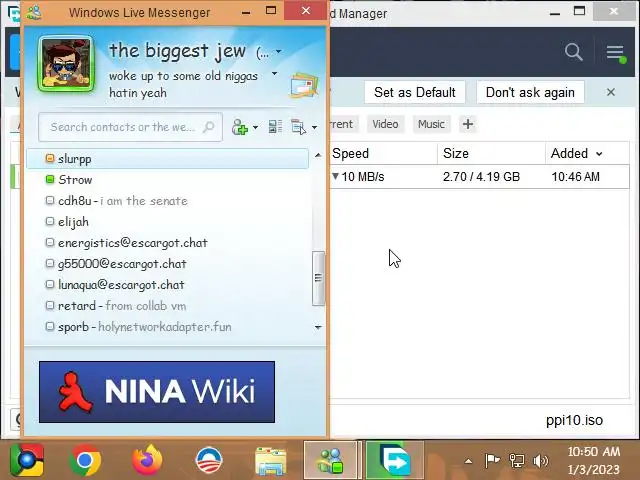The width and height of the screenshot is (640, 480).
Task: Maximize the Windows Live Messenger window
Action: pyautogui.click(x=271, y=11)
